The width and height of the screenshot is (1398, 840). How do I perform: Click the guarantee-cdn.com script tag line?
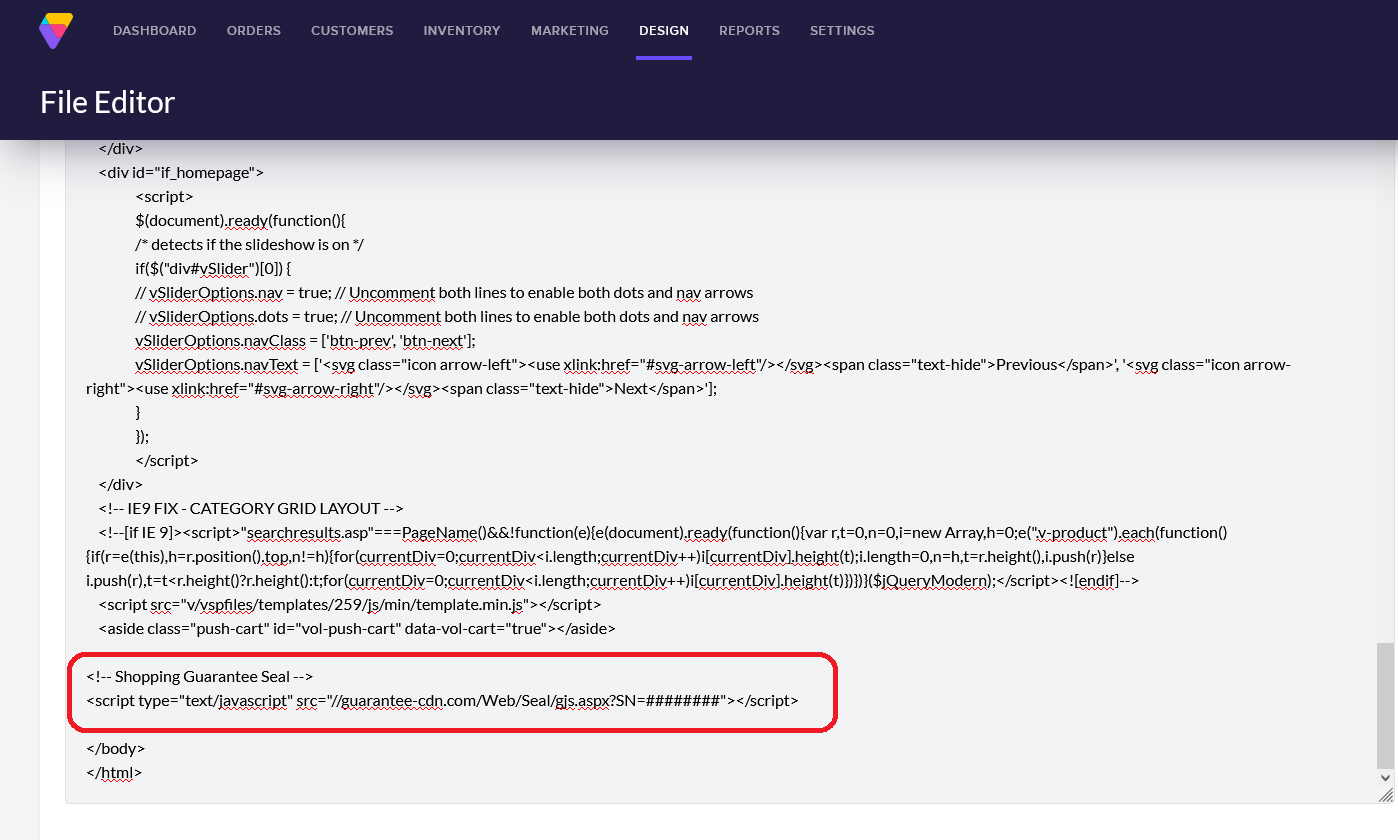[442, 701]
